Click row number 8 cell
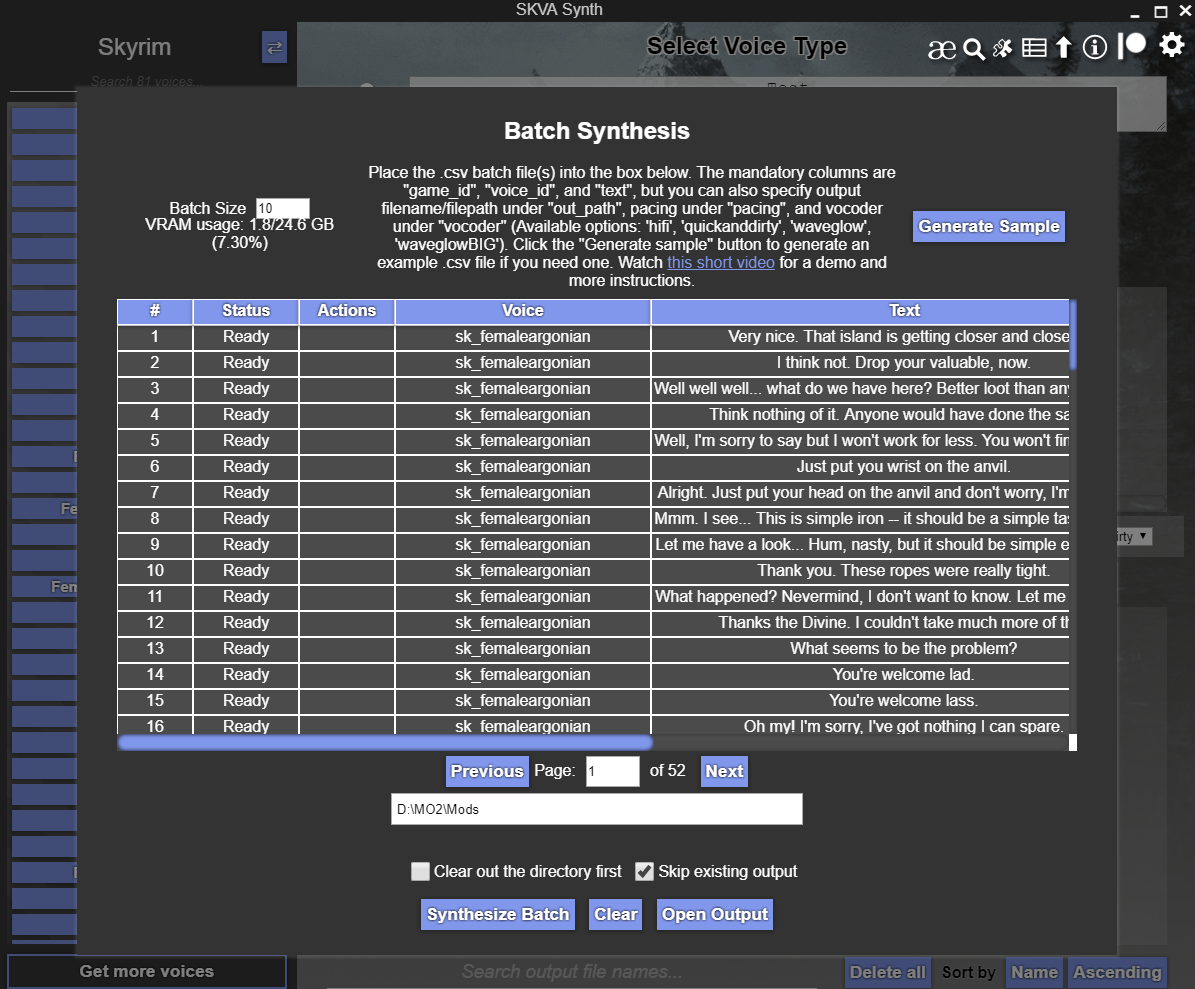 [x=155, y=519]
